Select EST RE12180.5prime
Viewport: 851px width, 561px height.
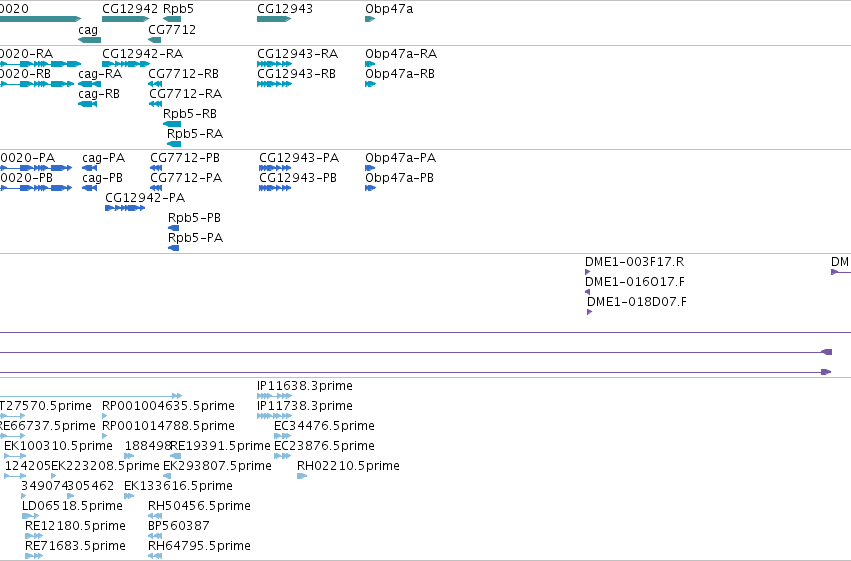75,526
